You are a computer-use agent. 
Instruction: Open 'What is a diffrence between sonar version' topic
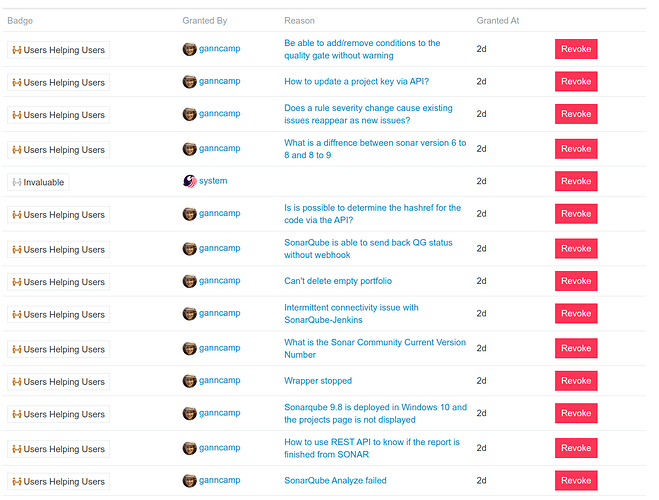click(375, 149)
